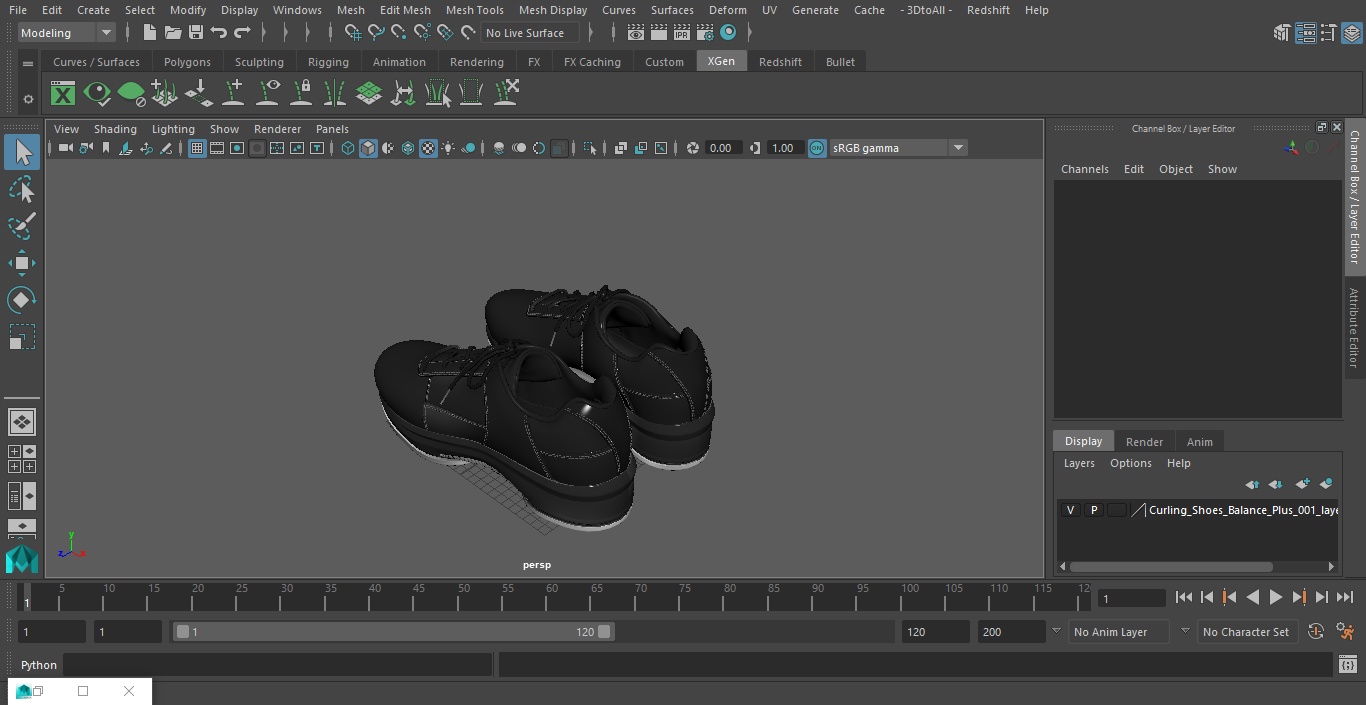This screenshot has width=1366, height=705.
Task: Activate the Move tool
Action: (22, 264)
